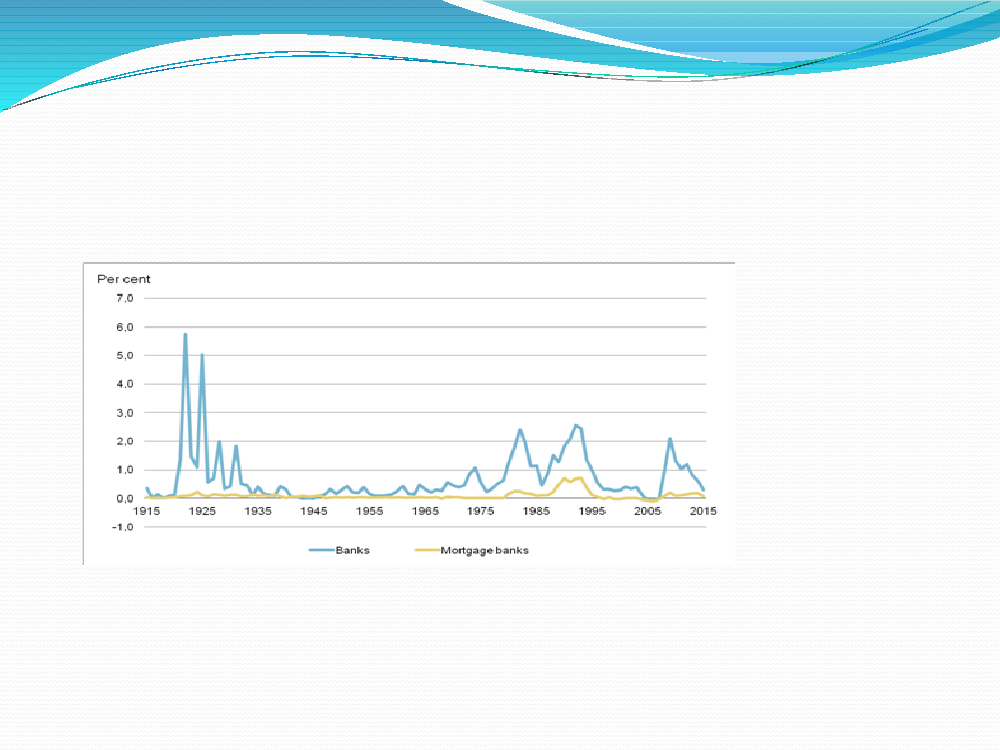Viewport: 1000px width, 750px height.
Task: Click the yellow Mortgage banks legend marker
Action: point(426,550)
